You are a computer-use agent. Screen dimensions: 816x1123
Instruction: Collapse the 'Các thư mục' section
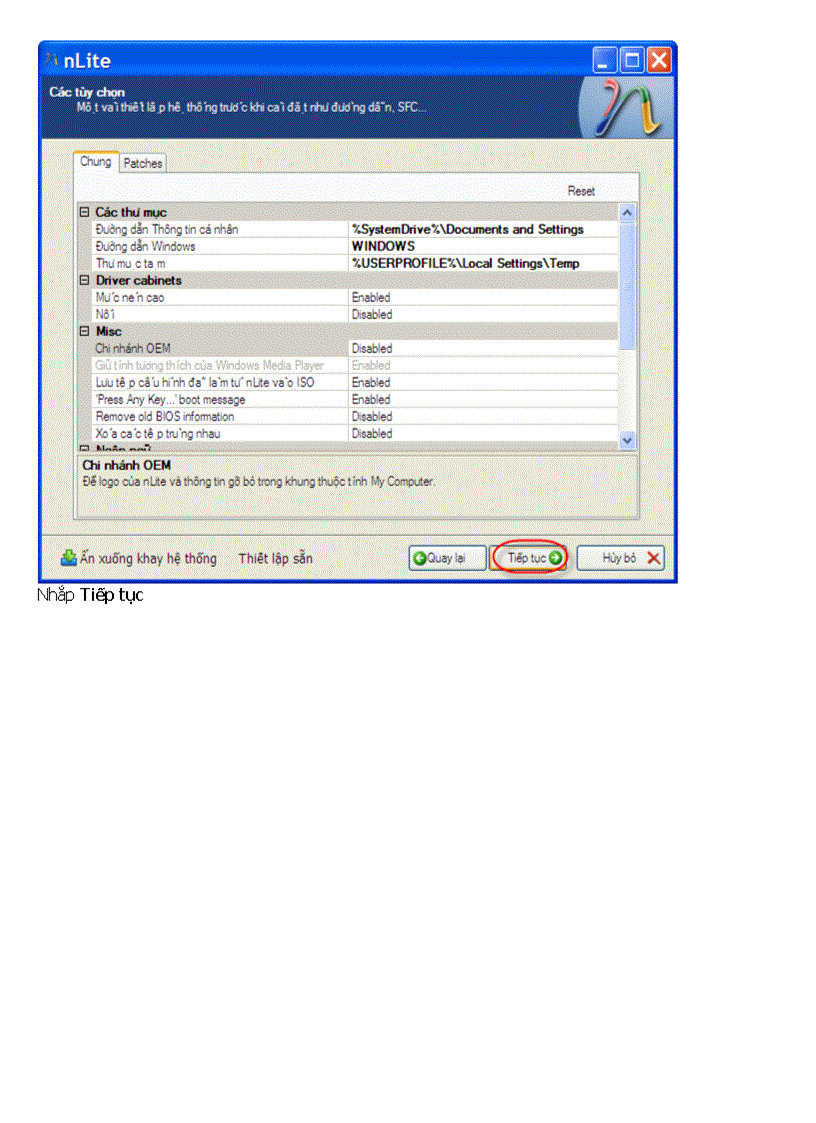[x=82, y=212]
